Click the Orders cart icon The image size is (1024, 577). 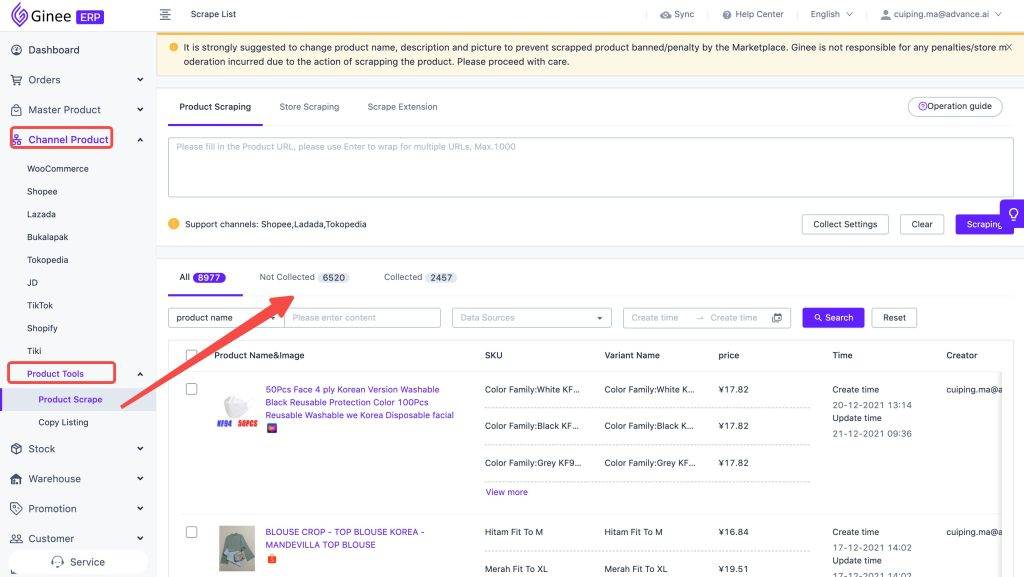pyautogui.click(x=16, y=80)
